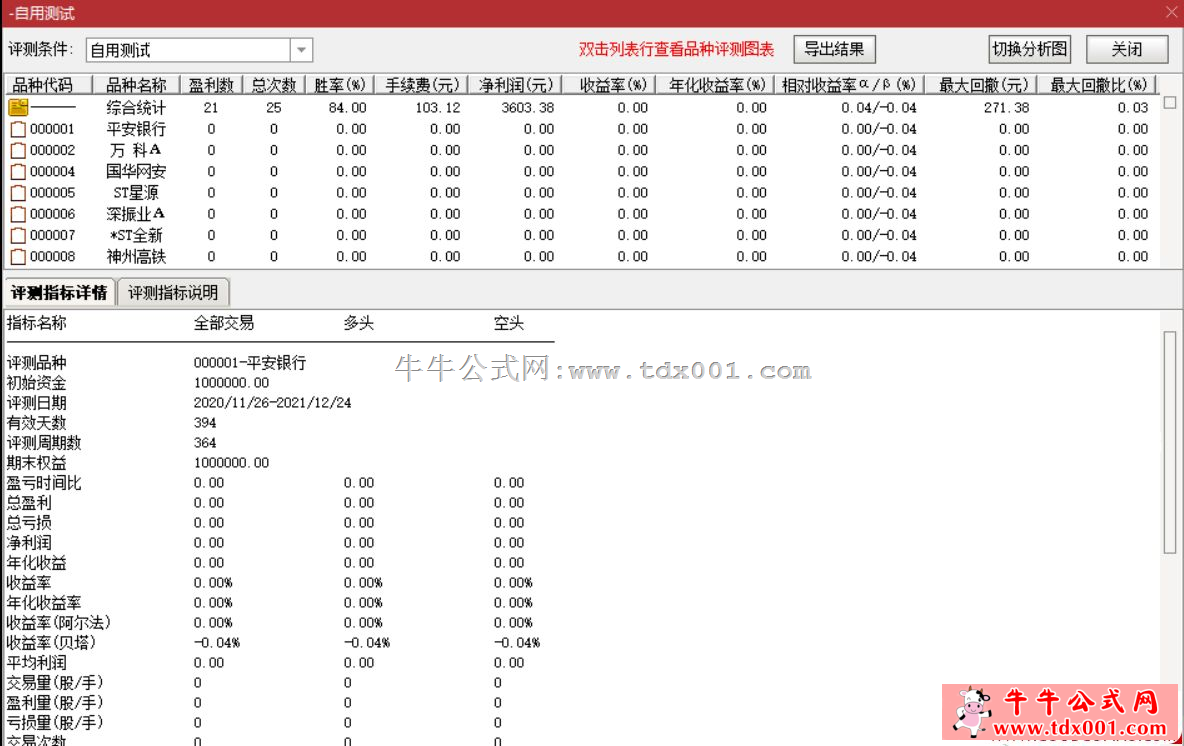Click the icon beside code 000008
The height and width of the screenshot is (746, 1184).
(17, 257)
